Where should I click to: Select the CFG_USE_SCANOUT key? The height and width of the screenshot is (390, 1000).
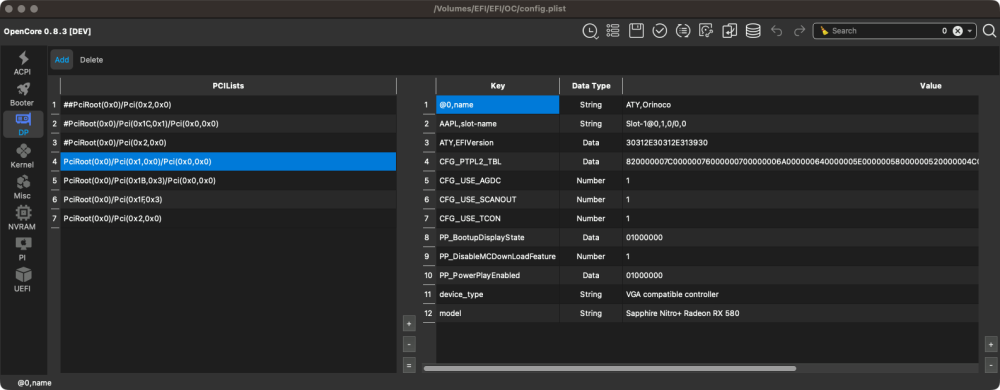tap(497, 200)
